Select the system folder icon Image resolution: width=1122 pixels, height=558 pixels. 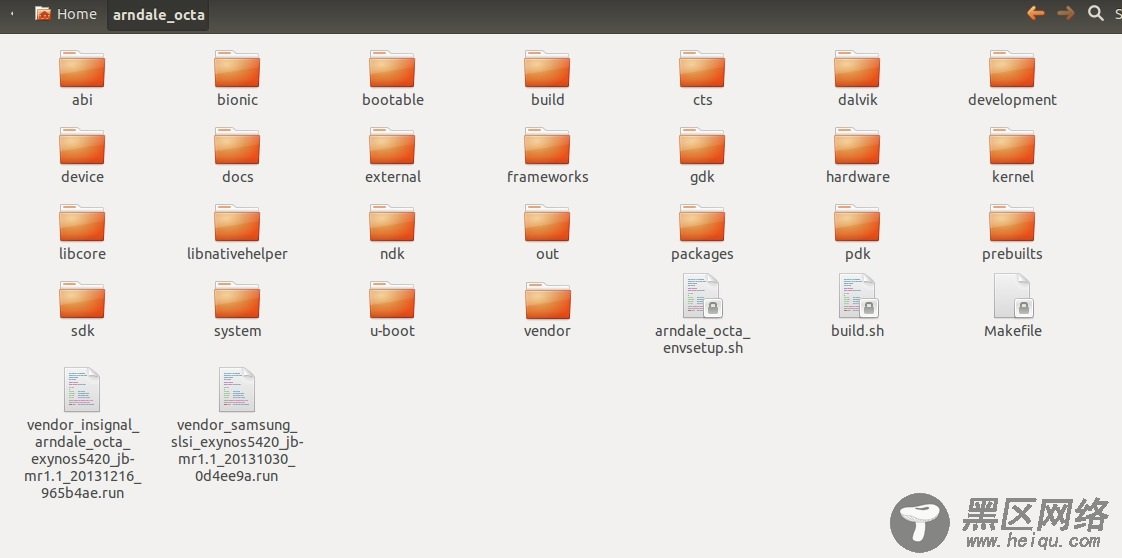pyautogui.click(x=237, y=300)
